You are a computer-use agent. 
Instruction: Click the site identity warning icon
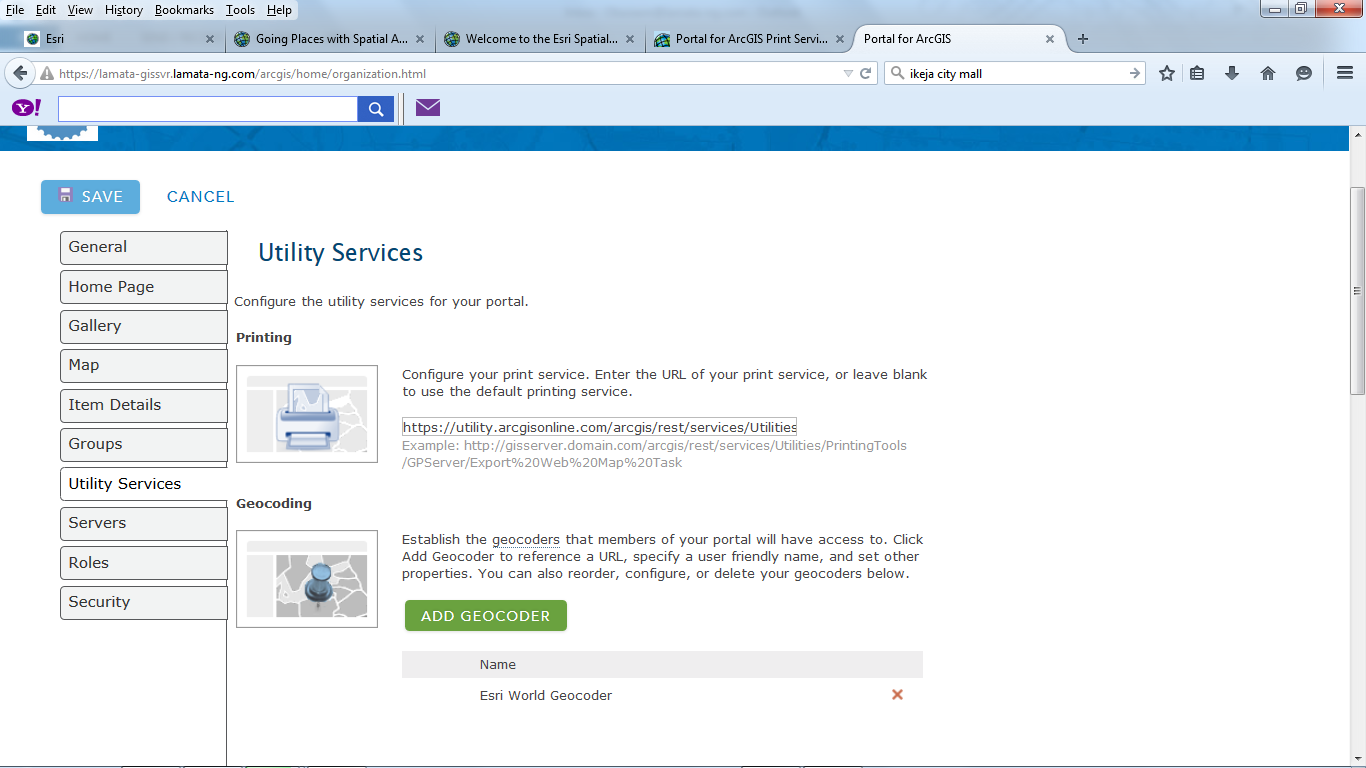coord(47,73)
